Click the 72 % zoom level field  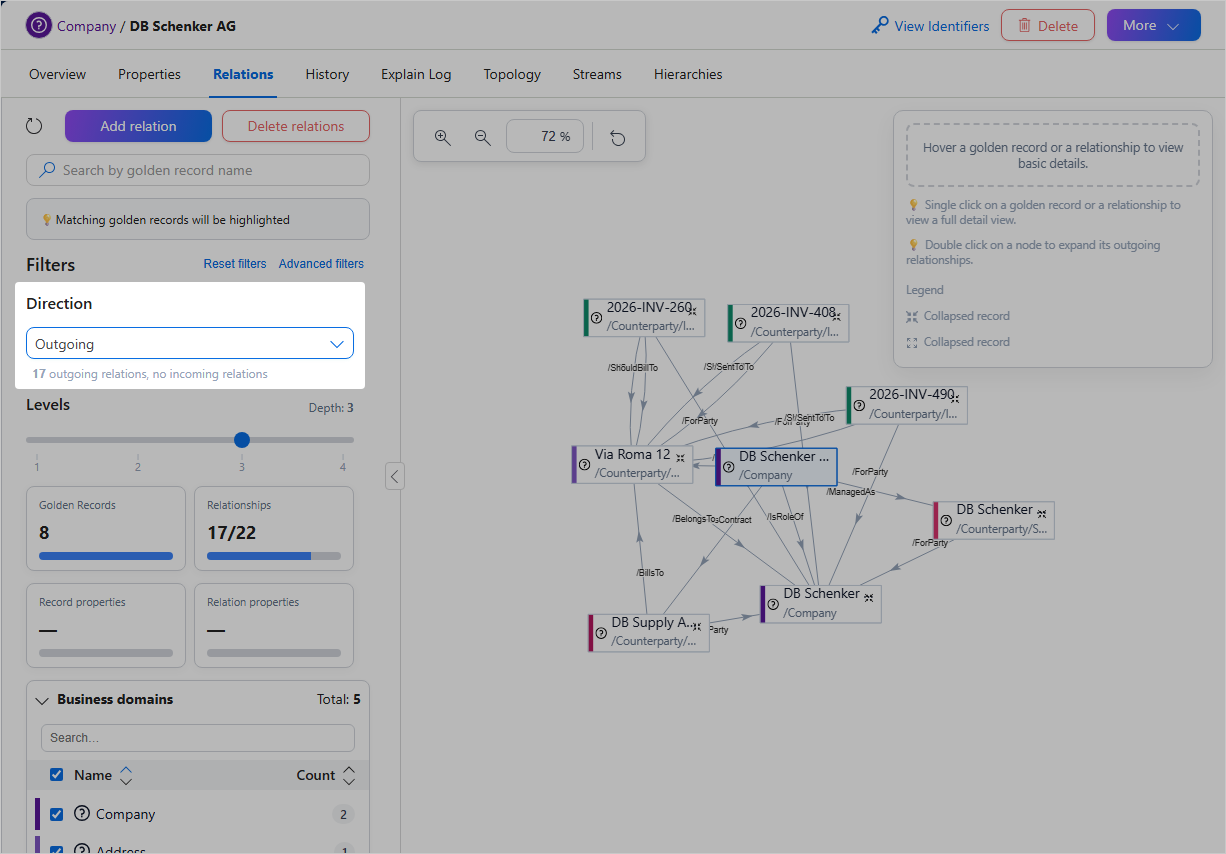545,137
